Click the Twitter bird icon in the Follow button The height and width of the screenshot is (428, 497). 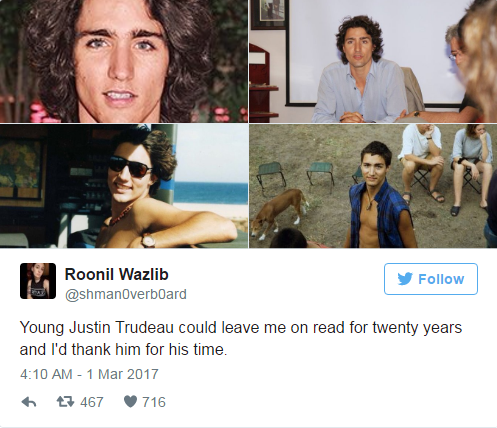(405, 279)
